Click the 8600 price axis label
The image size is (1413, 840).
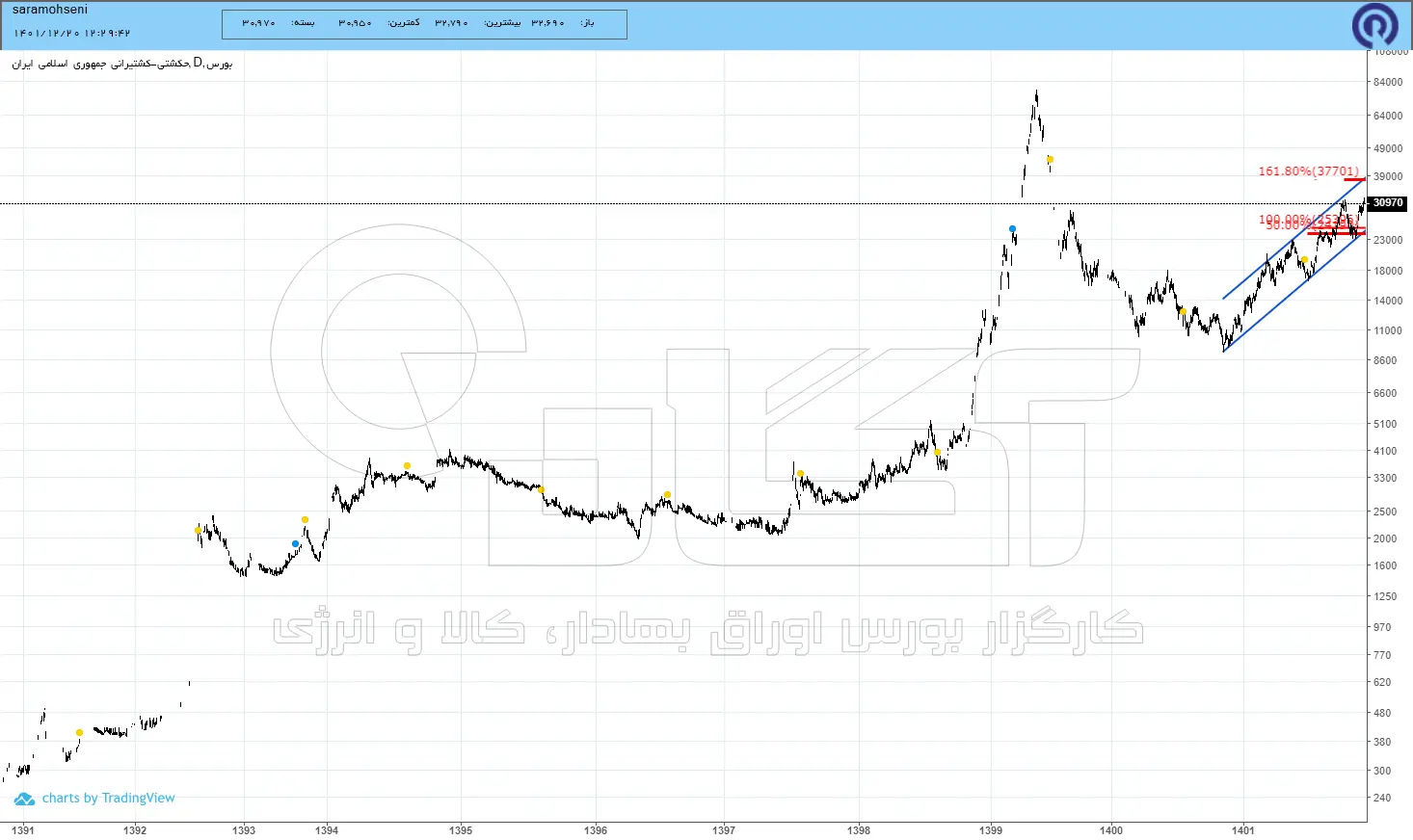1385,360
